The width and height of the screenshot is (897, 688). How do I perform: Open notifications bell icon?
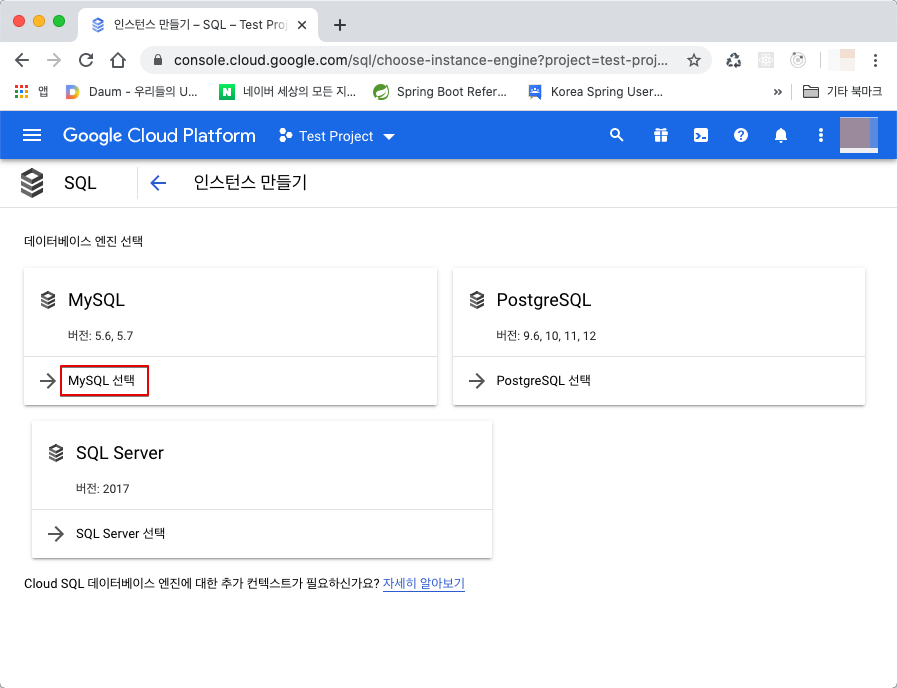(781, 135)
